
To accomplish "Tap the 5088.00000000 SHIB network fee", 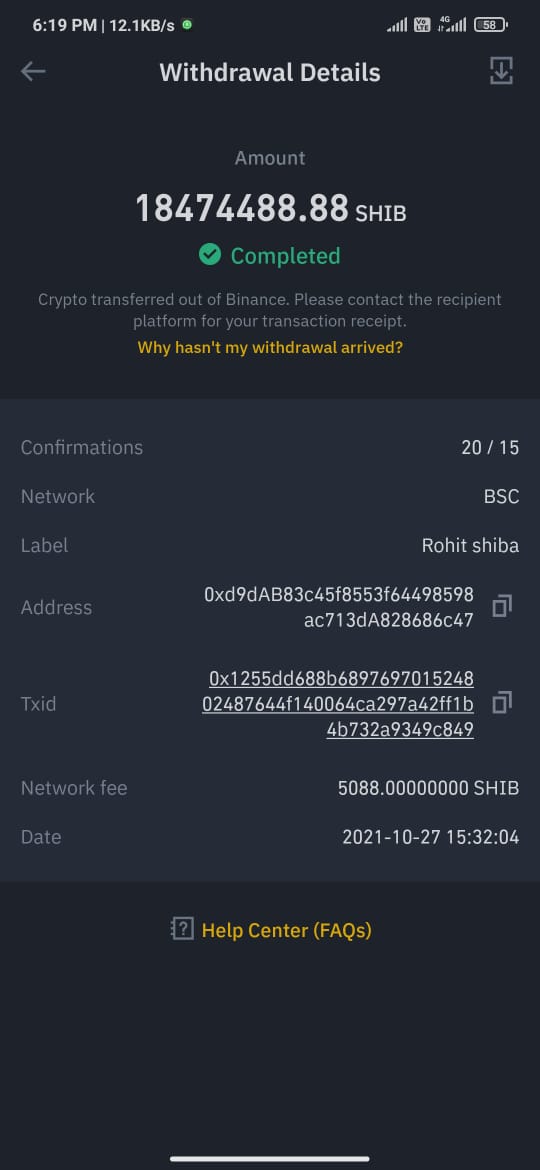I will 428,788.
